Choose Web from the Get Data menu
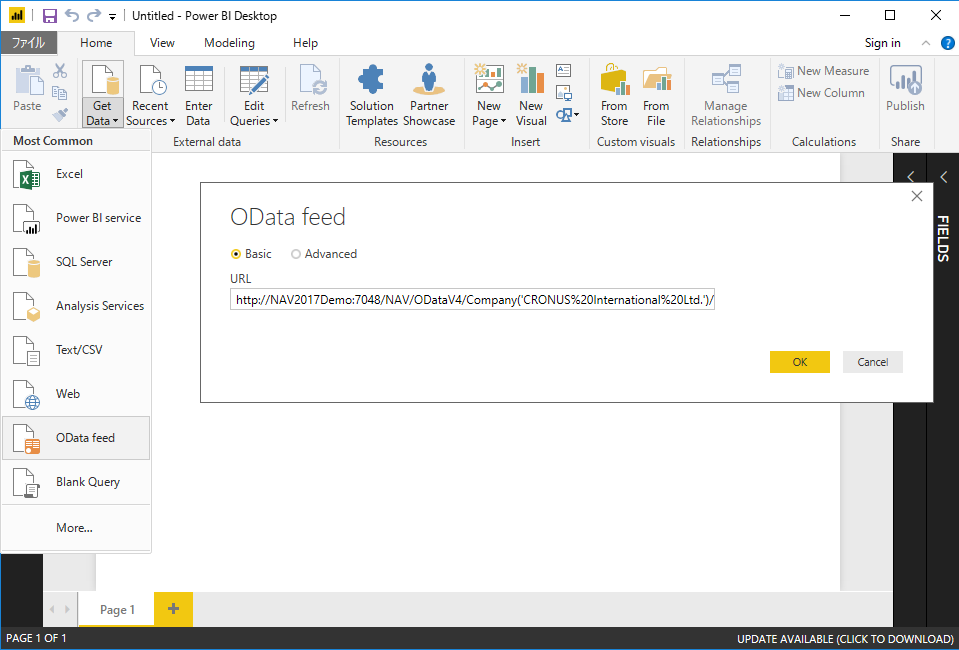The width and height of the screenshot is (959, 650). 76,394
